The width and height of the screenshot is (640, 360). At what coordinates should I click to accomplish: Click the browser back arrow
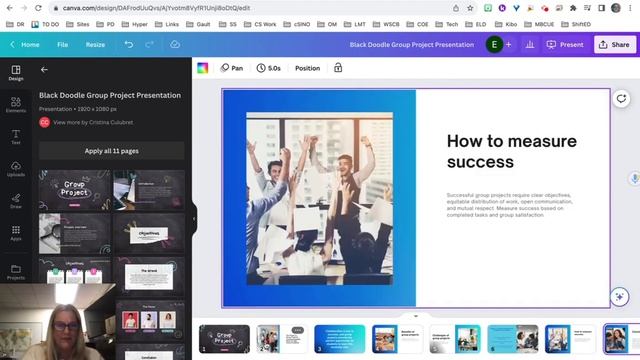(x=9, y=8)
